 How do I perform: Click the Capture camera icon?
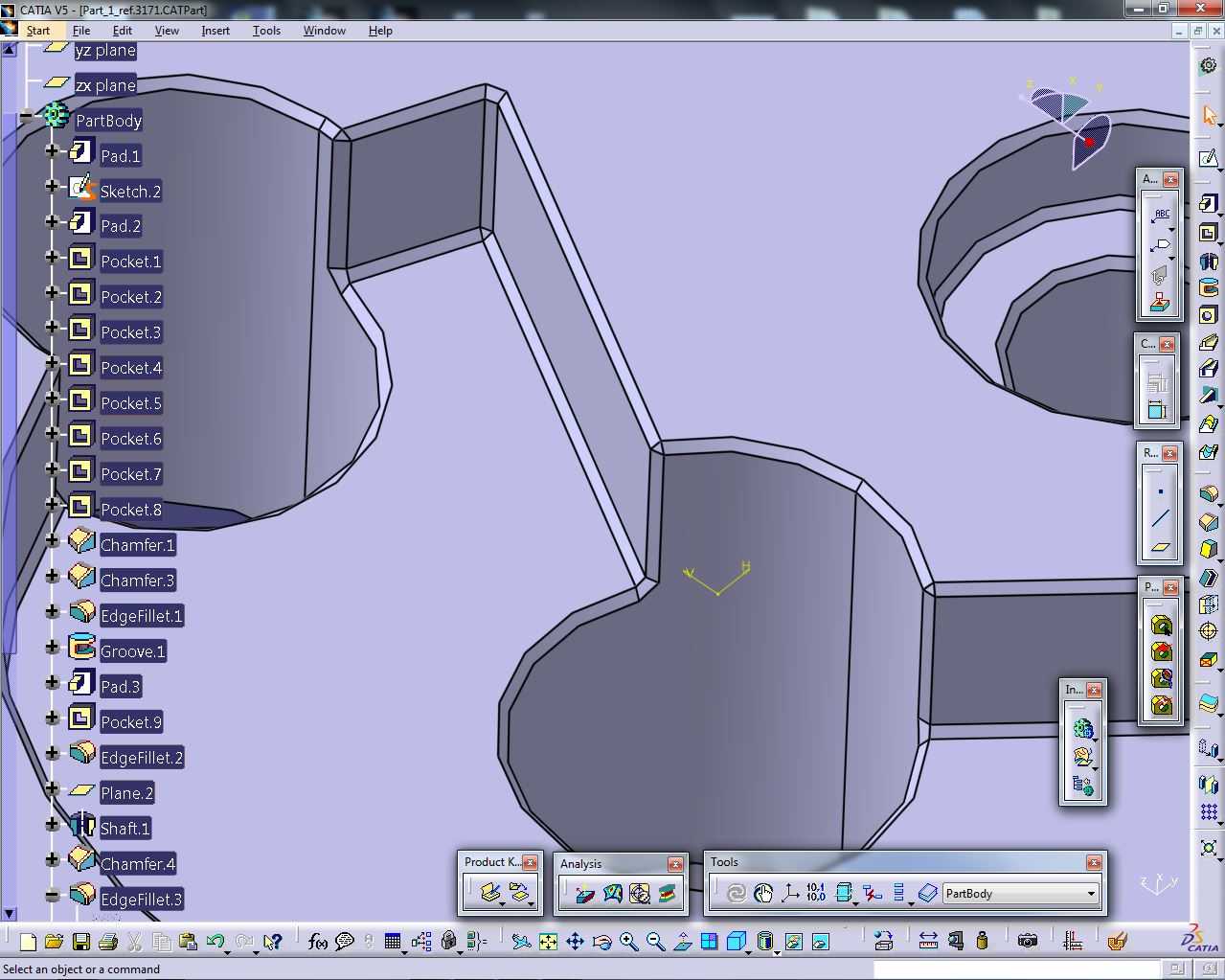(1028, 942)
